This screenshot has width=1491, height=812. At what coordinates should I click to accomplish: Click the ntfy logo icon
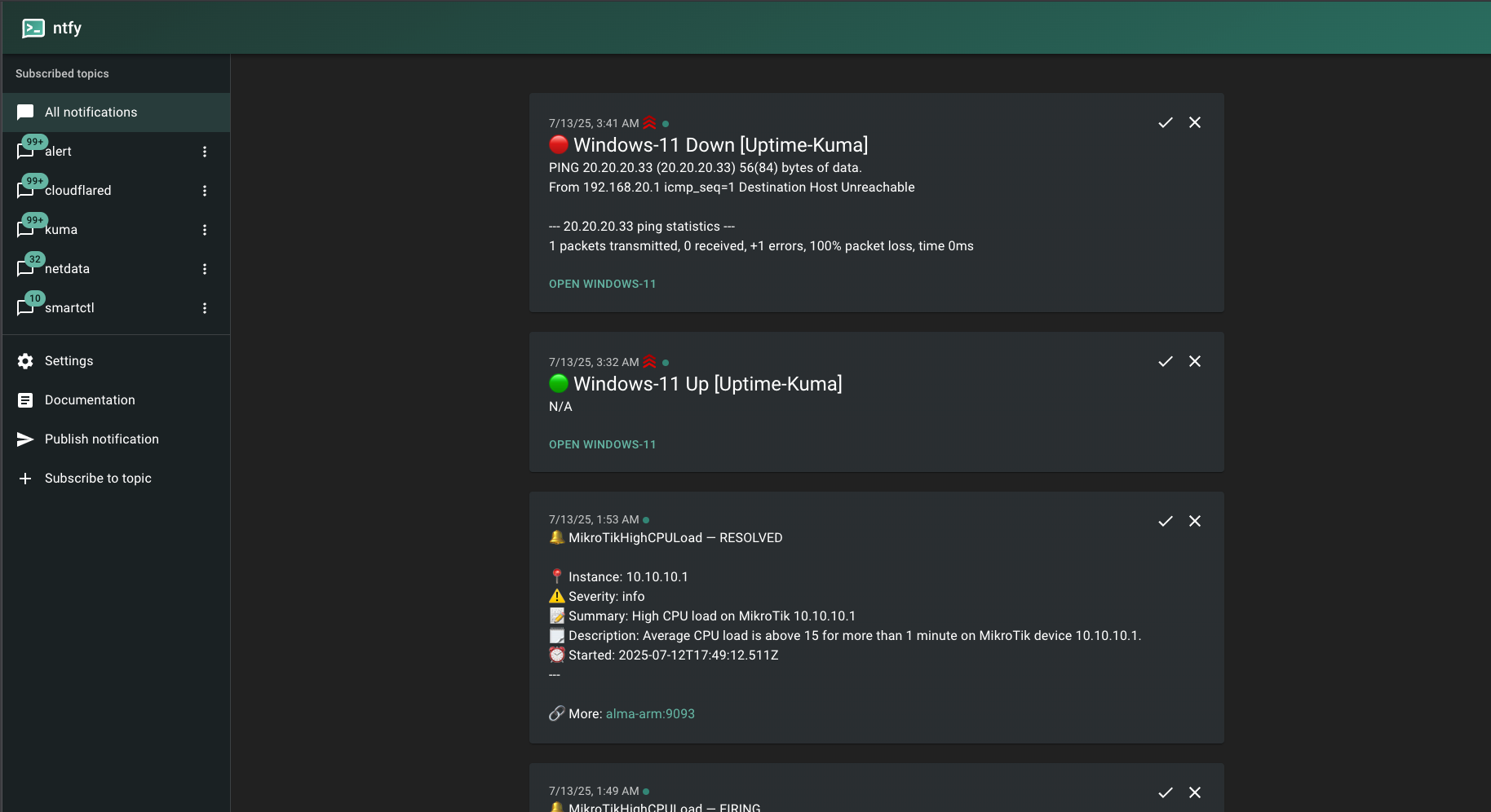pyautogui.click(x=33, y=29)
